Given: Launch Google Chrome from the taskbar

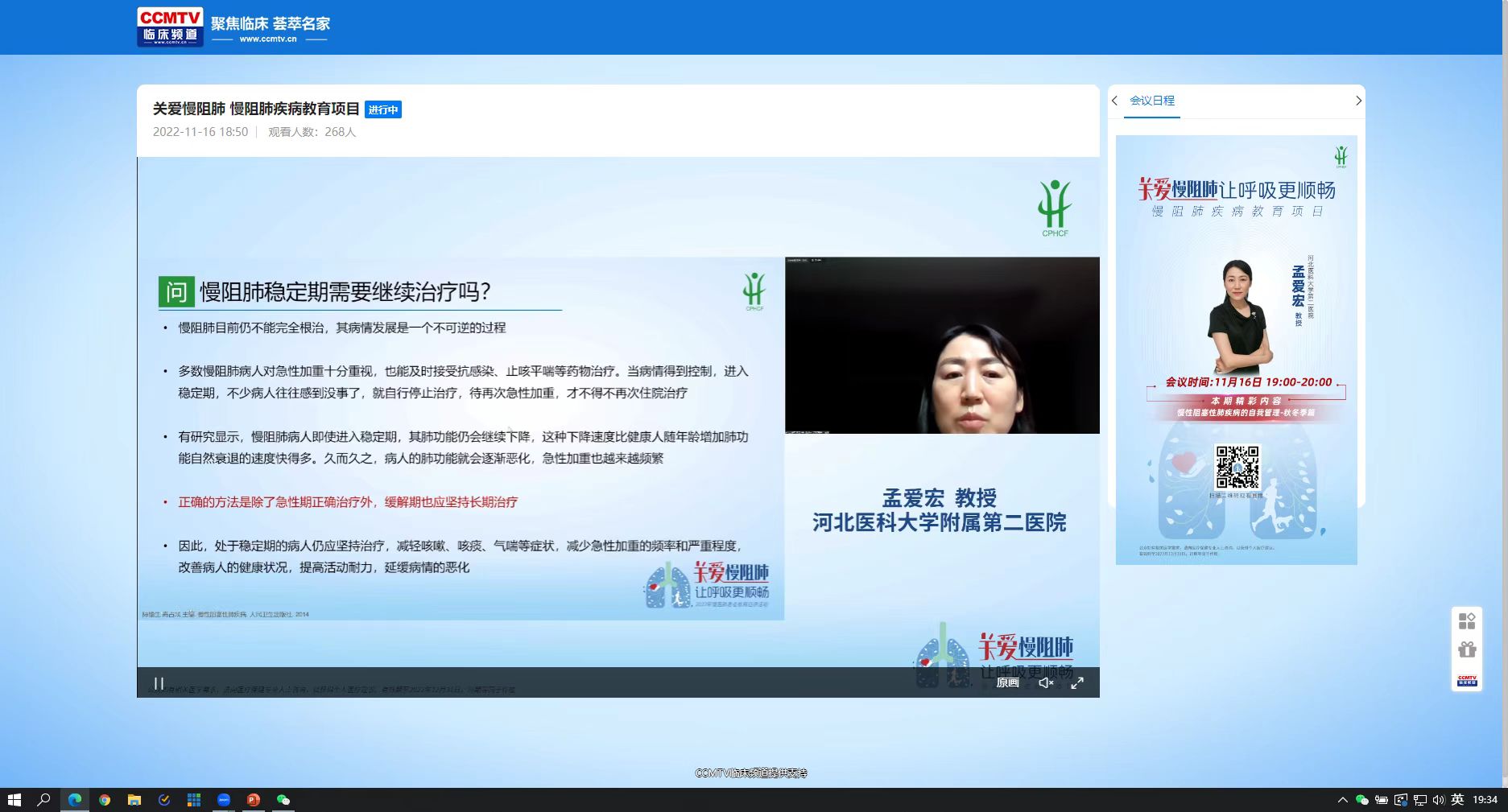Looking at the screenshot, I should pyautogui.click(x=105, y=800).
